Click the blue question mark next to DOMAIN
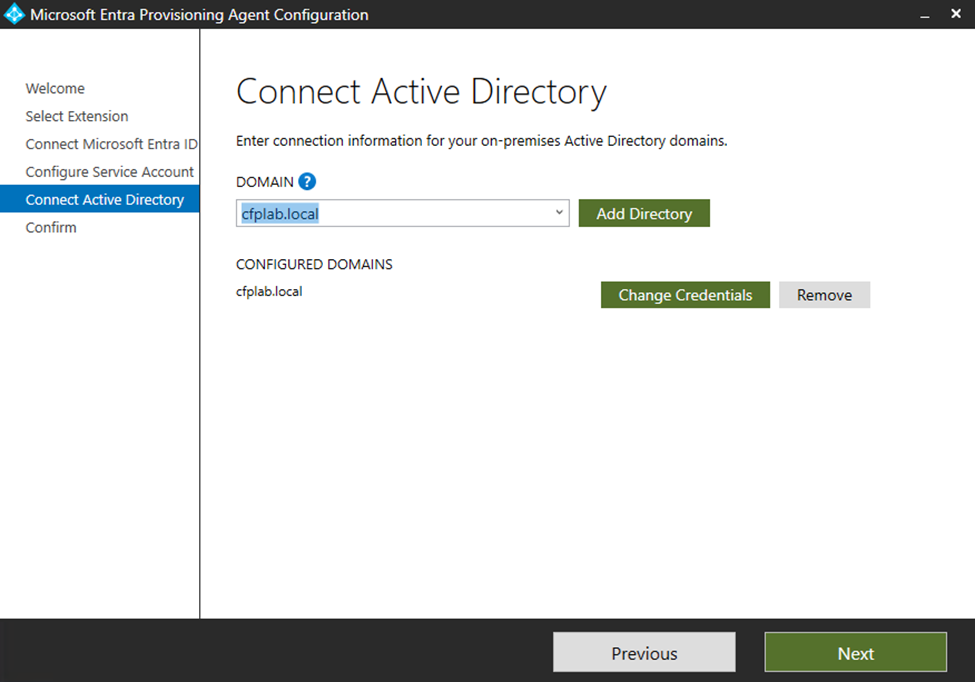This screenshot has height=682, width=975. (x=306, y=181)
